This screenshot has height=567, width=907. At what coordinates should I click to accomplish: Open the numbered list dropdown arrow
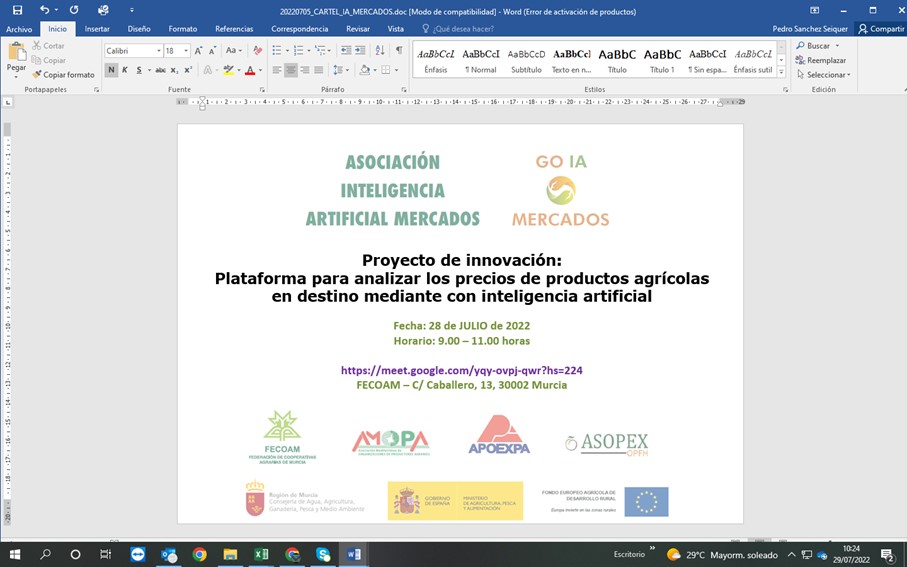coord(309,51)
